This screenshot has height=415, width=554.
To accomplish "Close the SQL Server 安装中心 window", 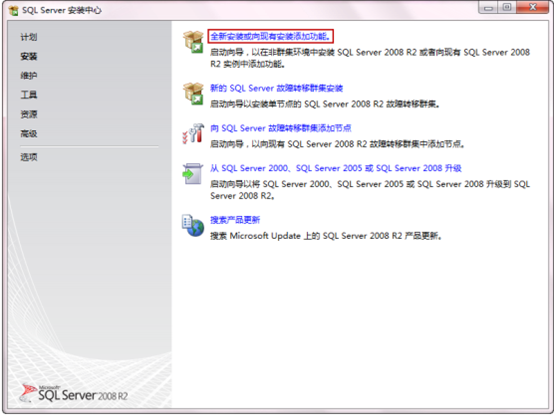I will click(533, 7).
